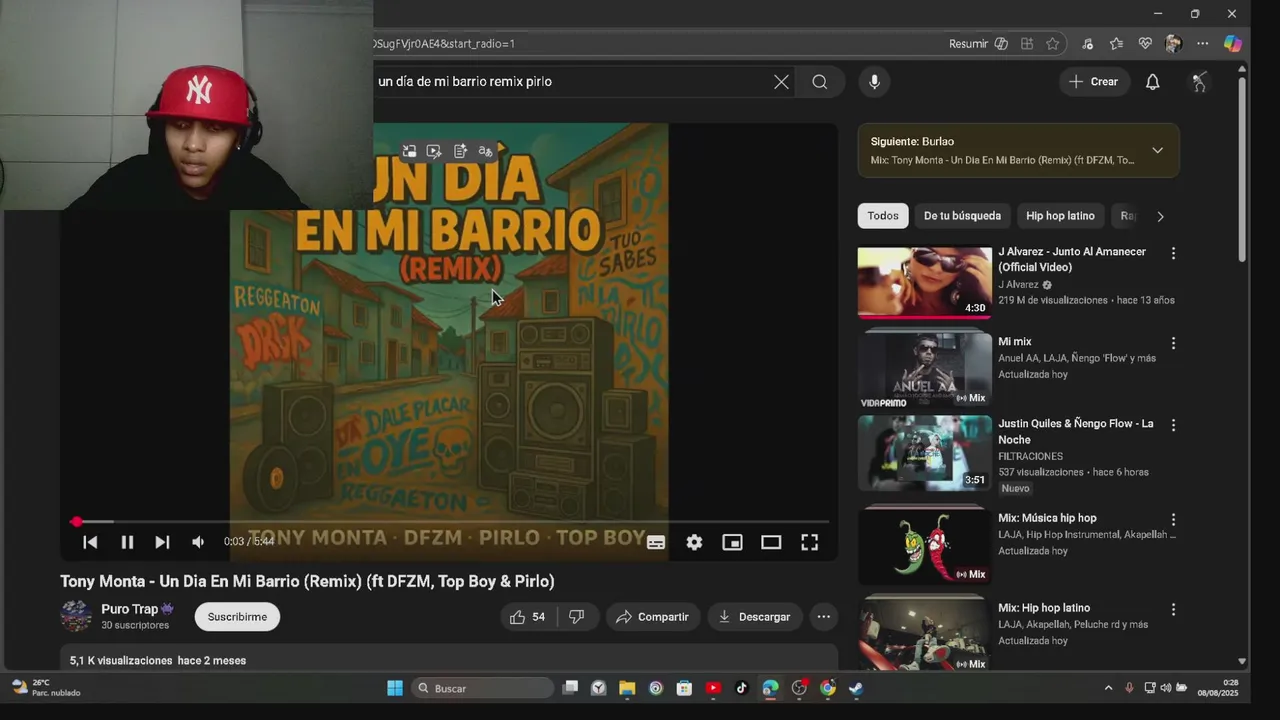
Task: Open Edge settings and more menu
Action: coord(1202,44)
